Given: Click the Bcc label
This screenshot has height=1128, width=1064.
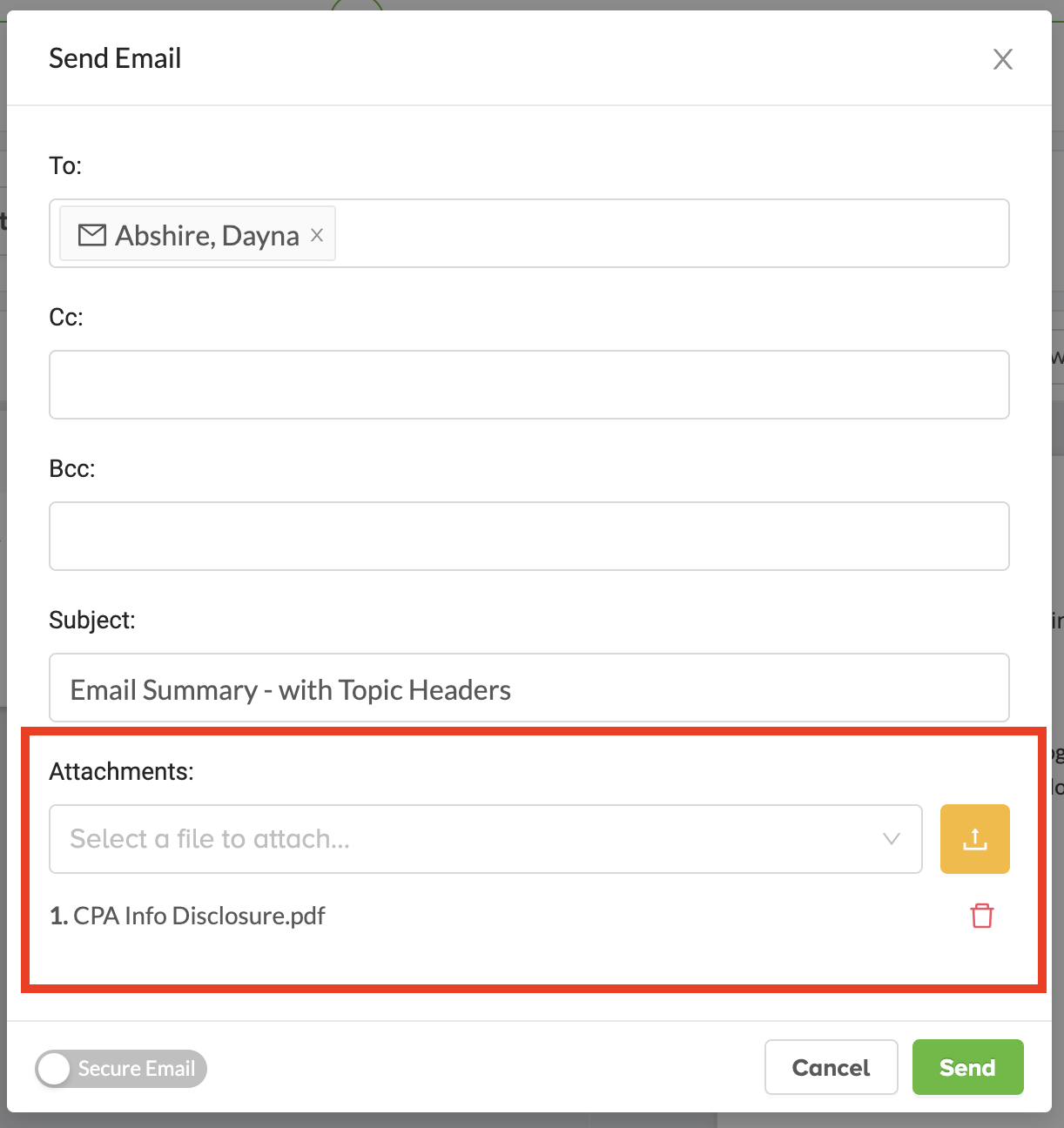Looking at the screenshot, I should 72,468.
